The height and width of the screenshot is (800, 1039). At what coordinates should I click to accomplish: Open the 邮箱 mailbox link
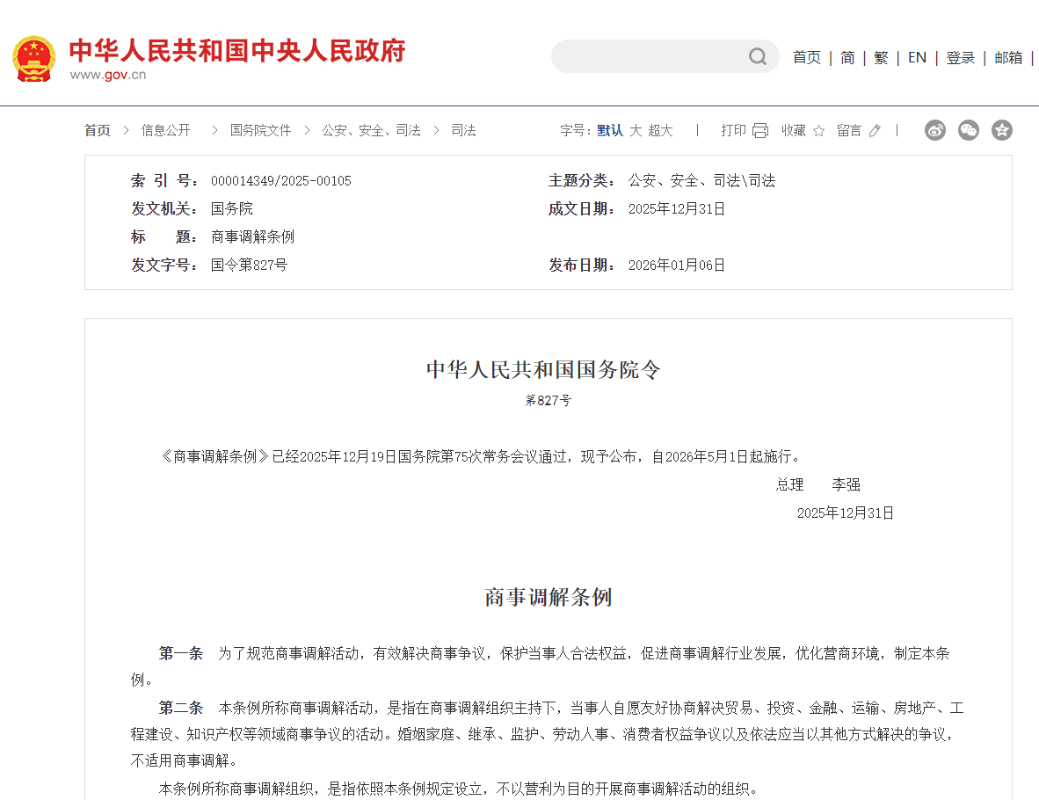[x=1008, y=58]
